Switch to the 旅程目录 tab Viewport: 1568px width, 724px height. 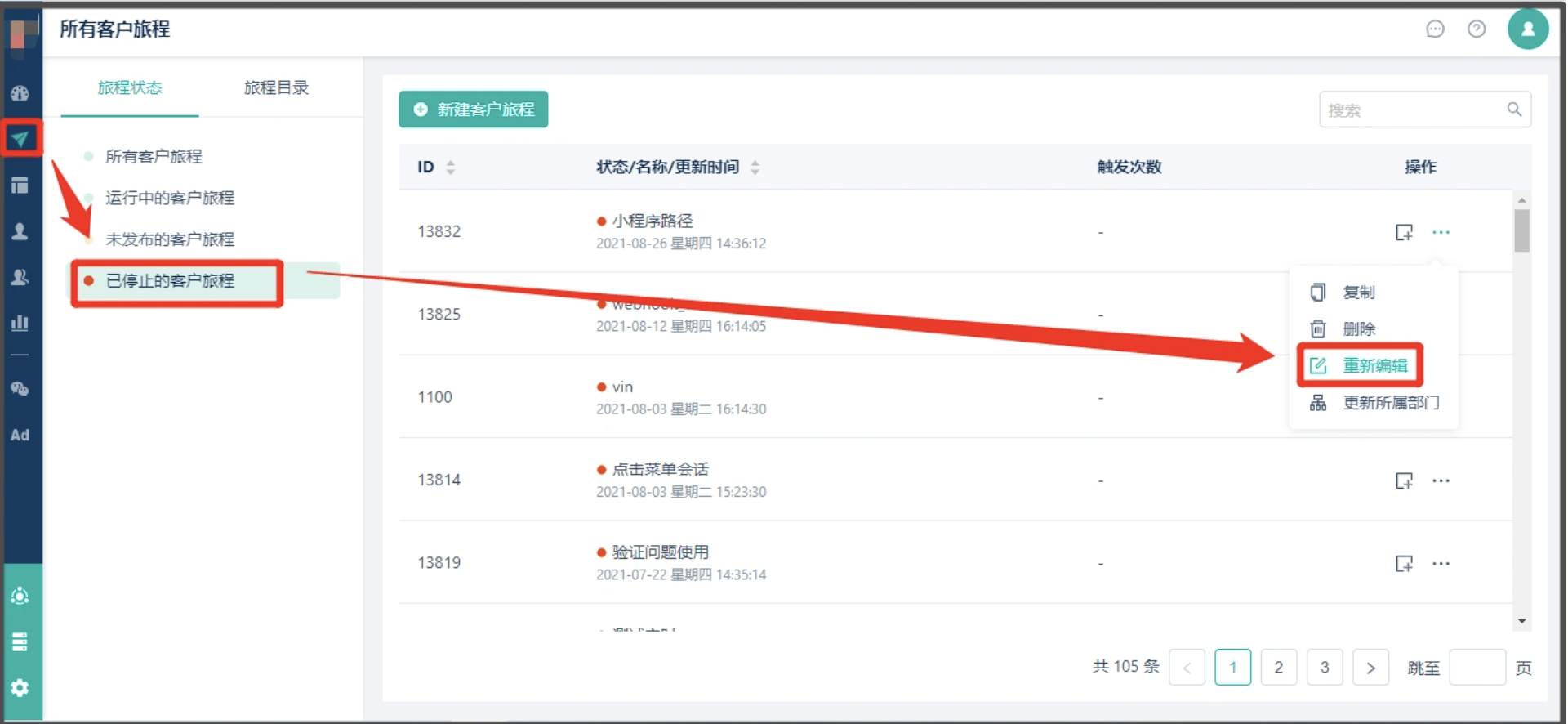click(x=276, y=87)
